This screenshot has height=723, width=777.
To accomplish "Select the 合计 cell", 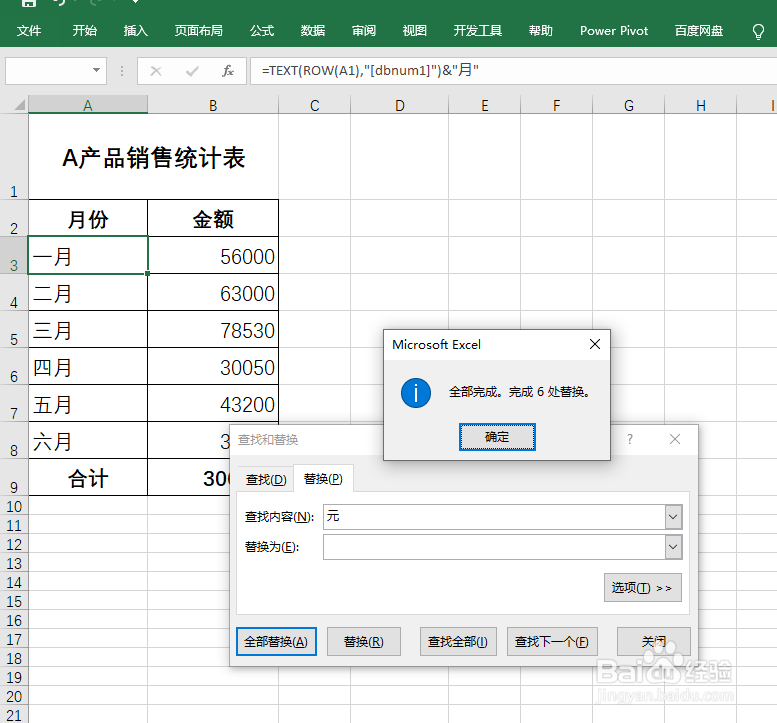I will (x=88, y=477).
